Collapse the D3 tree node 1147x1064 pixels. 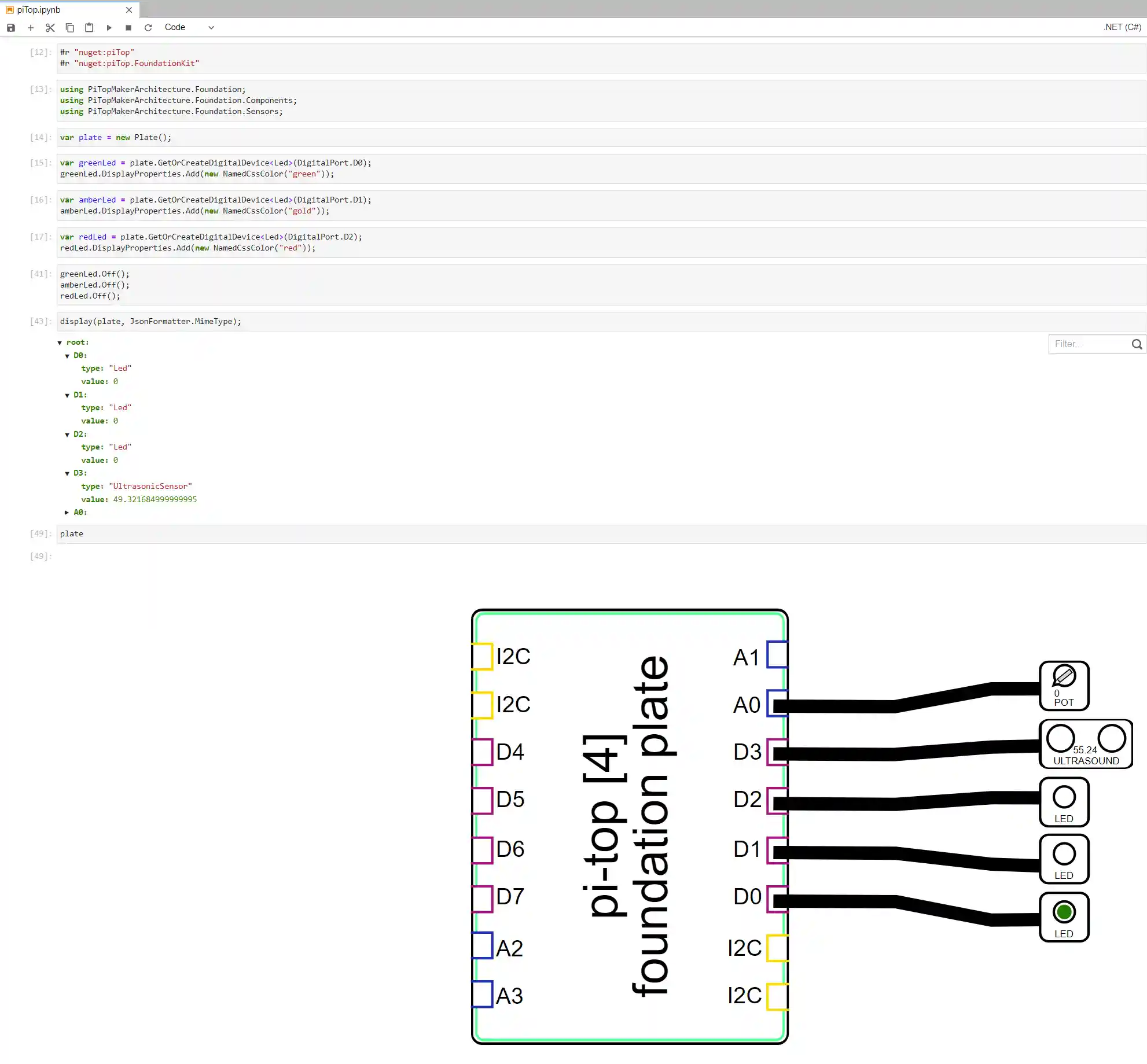point(67,473)
